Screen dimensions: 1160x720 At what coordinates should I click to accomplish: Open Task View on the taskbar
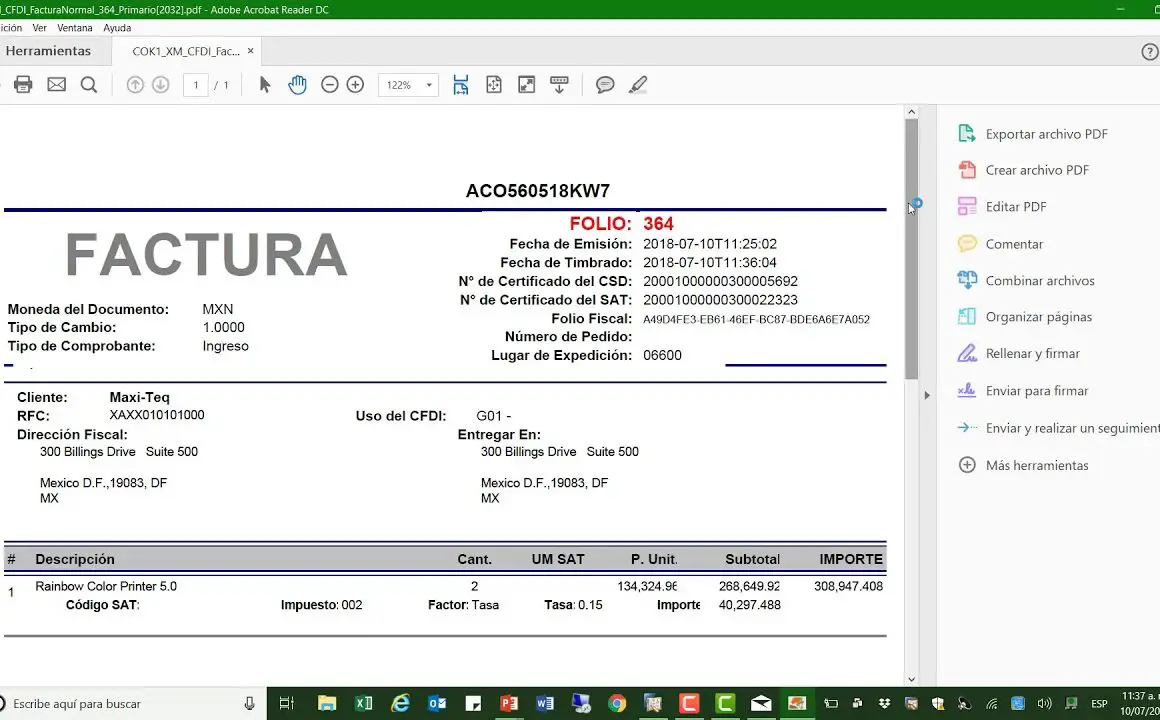286,704
